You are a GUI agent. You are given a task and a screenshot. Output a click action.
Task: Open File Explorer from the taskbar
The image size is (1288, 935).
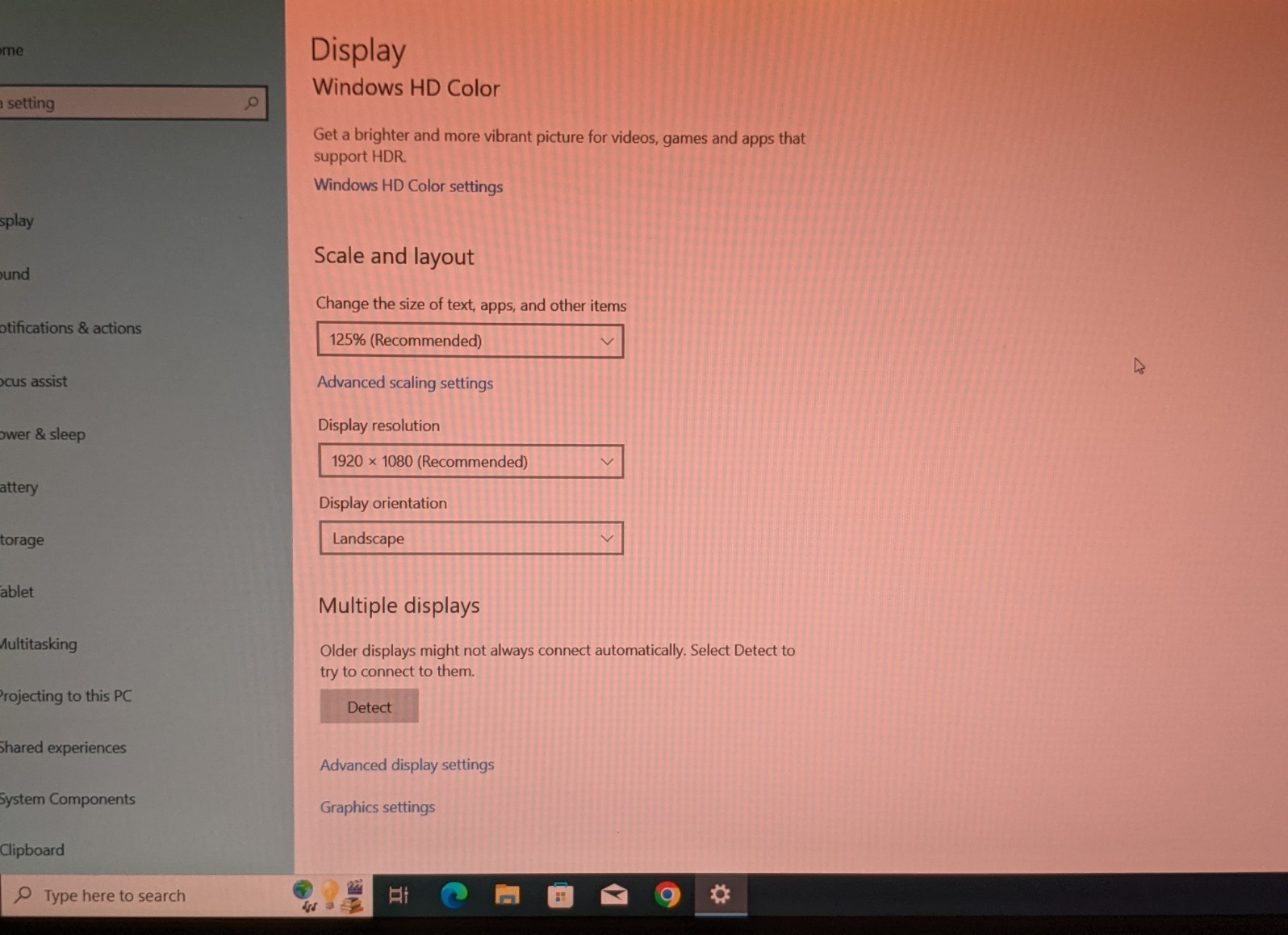[507, 895]
